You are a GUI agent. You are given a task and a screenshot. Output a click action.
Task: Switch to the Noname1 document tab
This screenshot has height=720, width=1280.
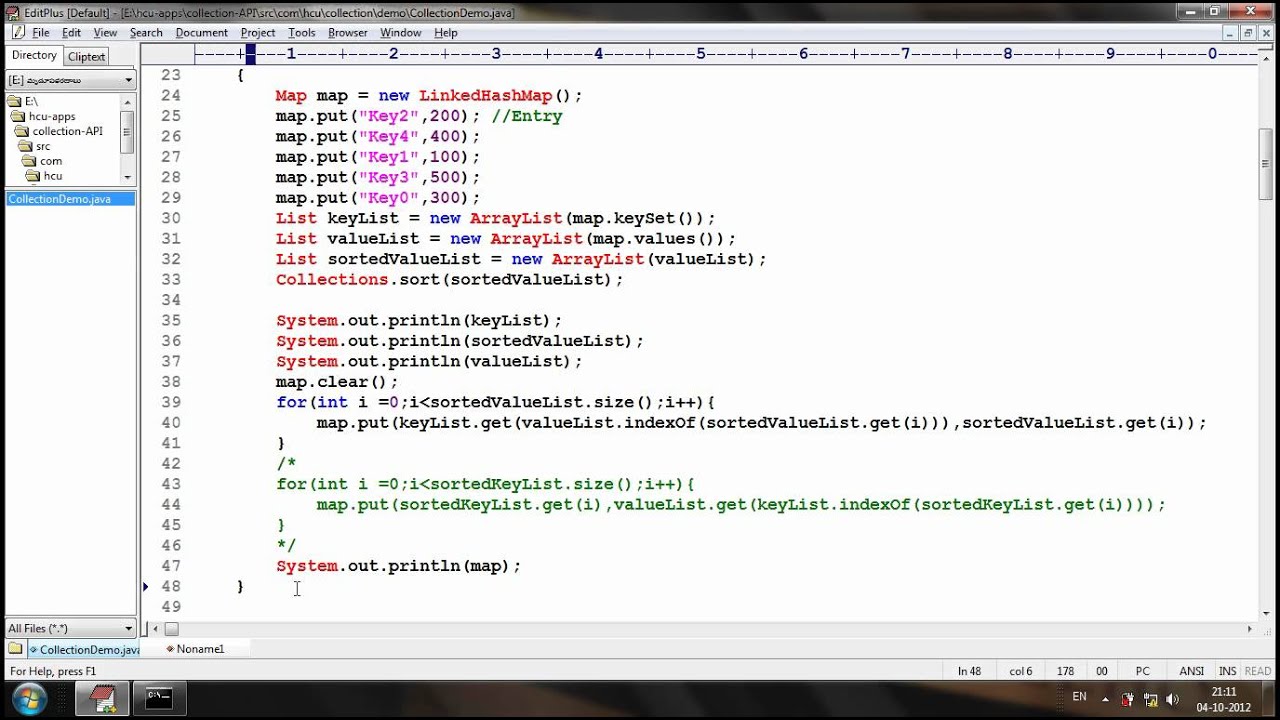point(195,649)
